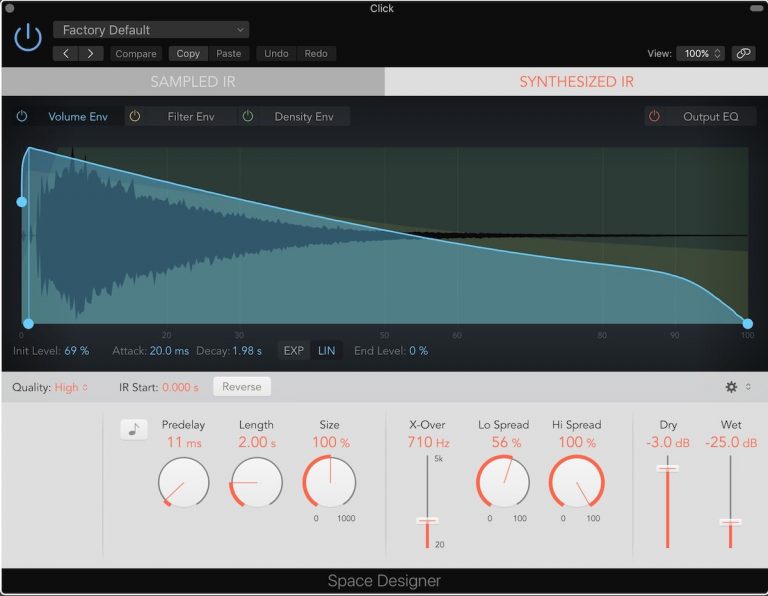Click the Reverse button
The height and width of the screenshot is (596, 768).
(241, 387)
